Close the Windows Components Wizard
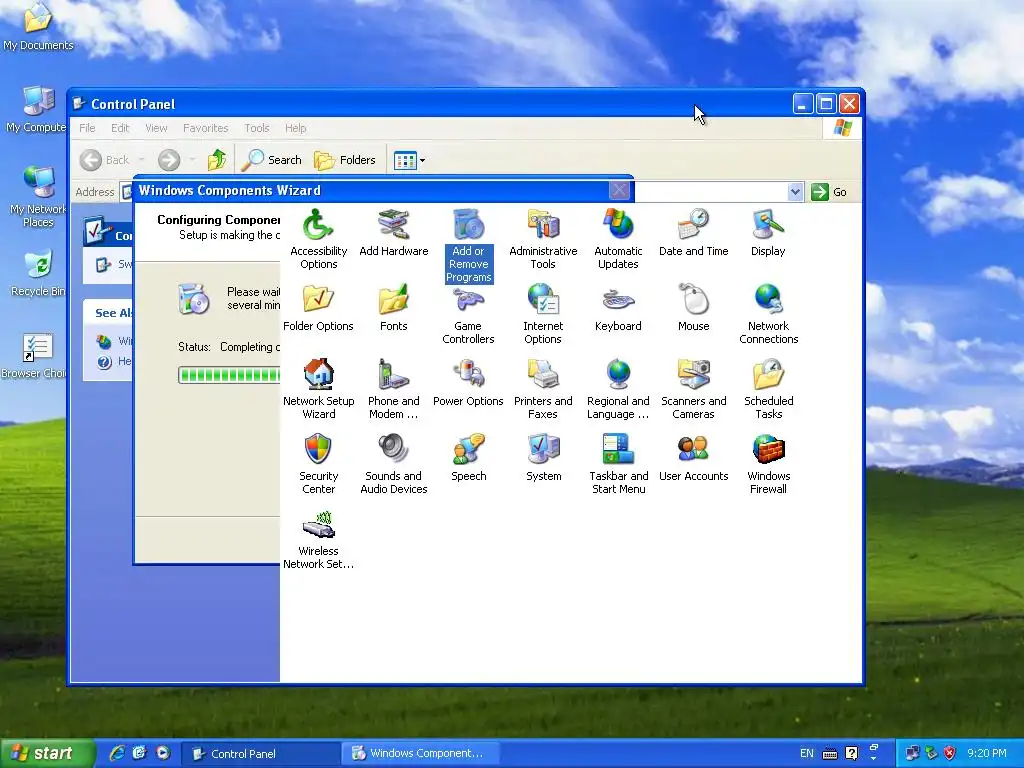This screenshot has height=768, width=1024. click(619, 190)
